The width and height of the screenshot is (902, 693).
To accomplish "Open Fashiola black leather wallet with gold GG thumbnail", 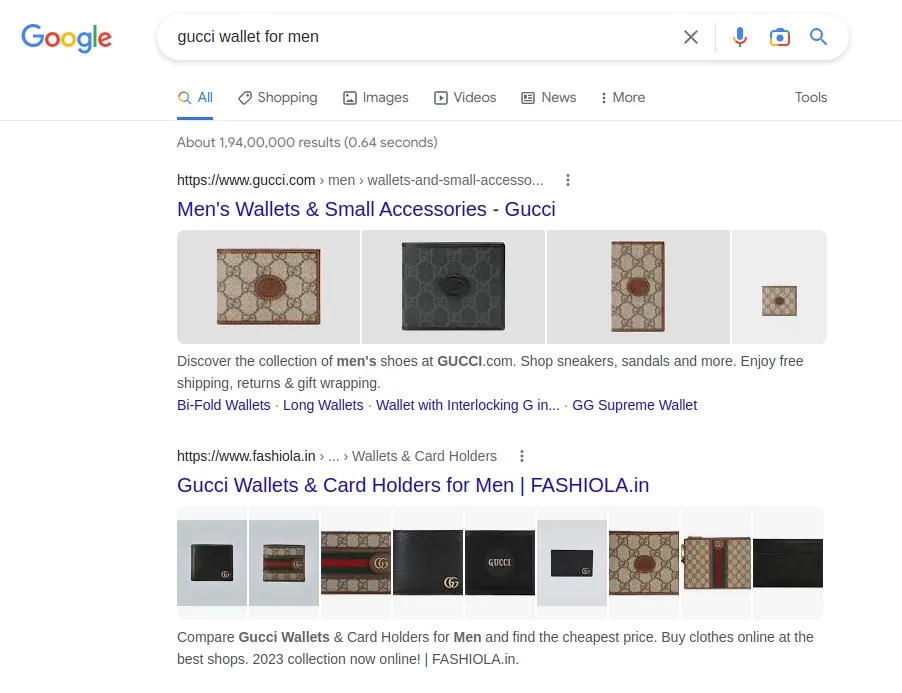I will point(427,563).
